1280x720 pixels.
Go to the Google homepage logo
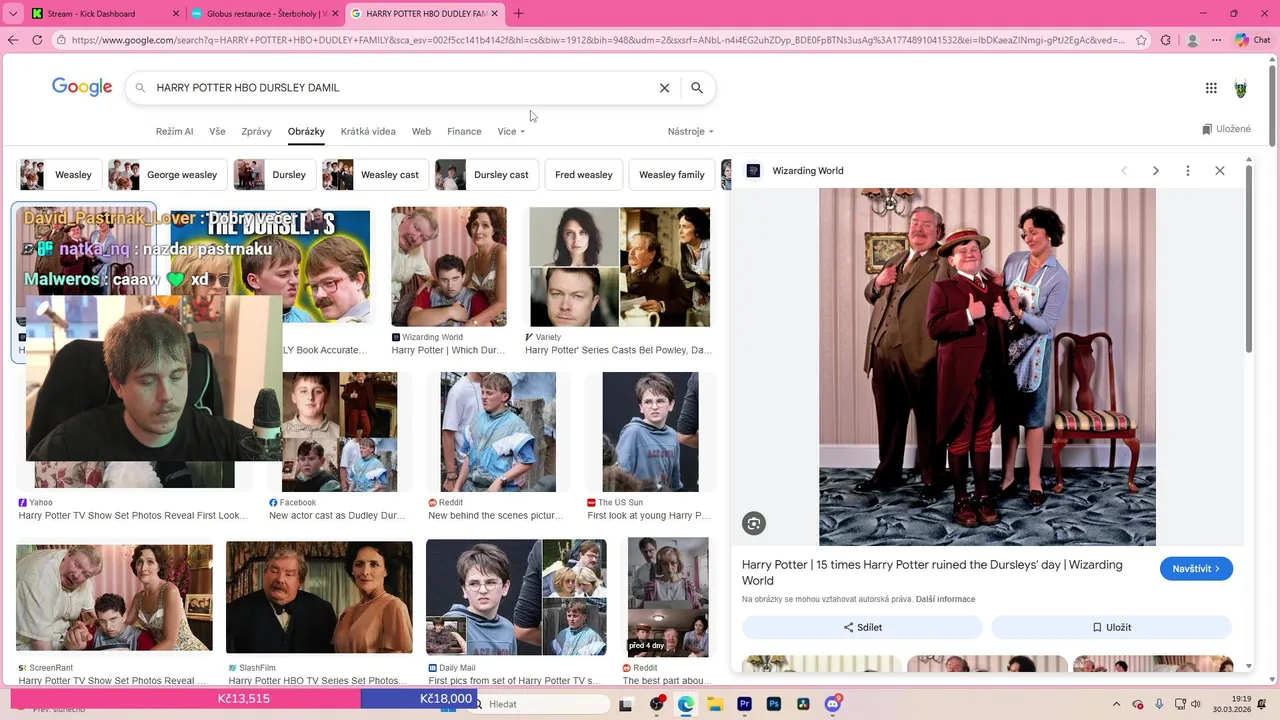point(82,87)
